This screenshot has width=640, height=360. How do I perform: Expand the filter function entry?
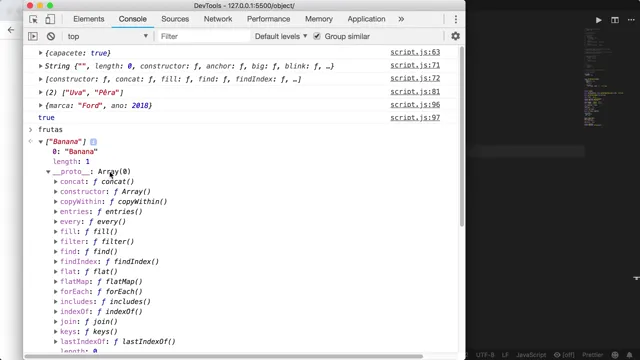click(x=56, y=242)
